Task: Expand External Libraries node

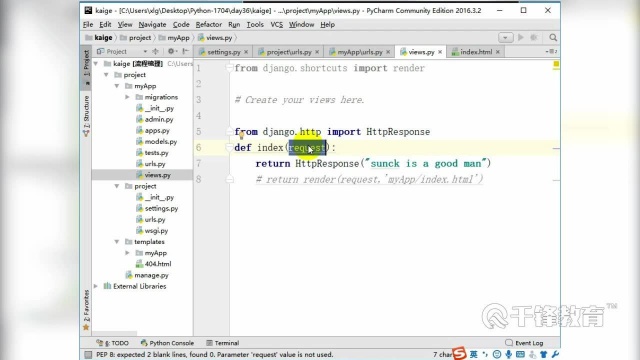Action: click(96, 286)
